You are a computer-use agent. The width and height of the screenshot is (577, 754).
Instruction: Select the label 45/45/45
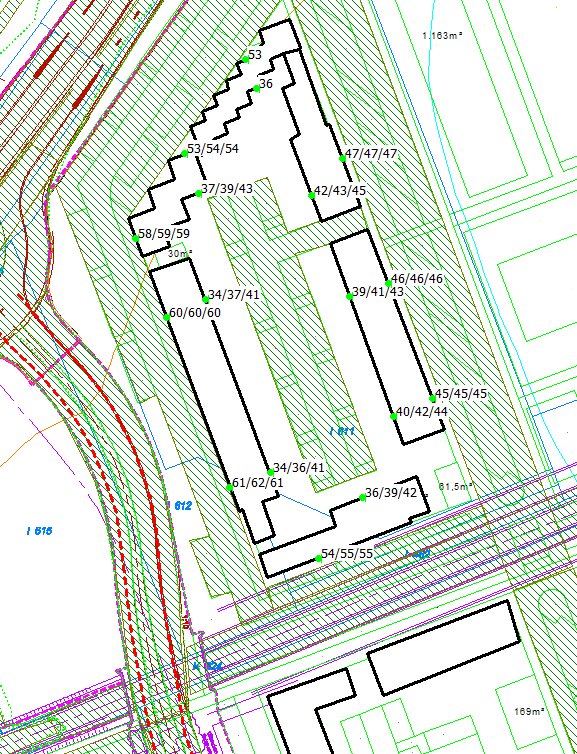(x=461, y=394)
